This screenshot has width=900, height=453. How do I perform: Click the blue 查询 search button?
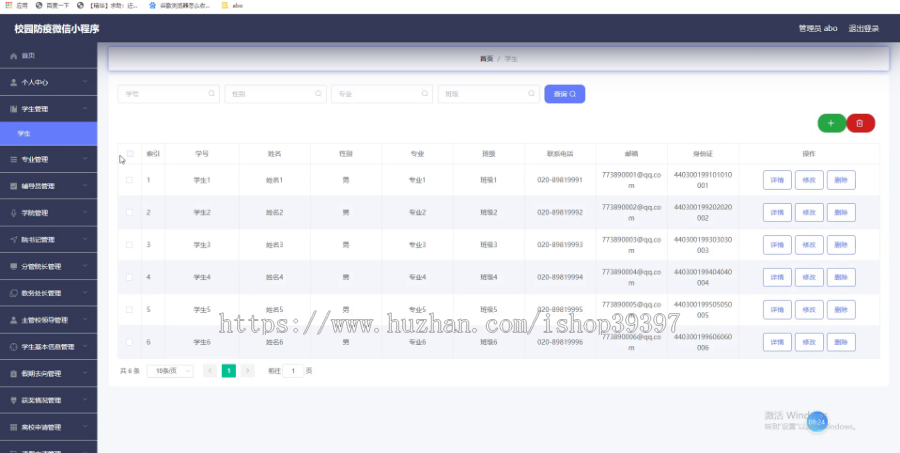[x=565, y=94]
